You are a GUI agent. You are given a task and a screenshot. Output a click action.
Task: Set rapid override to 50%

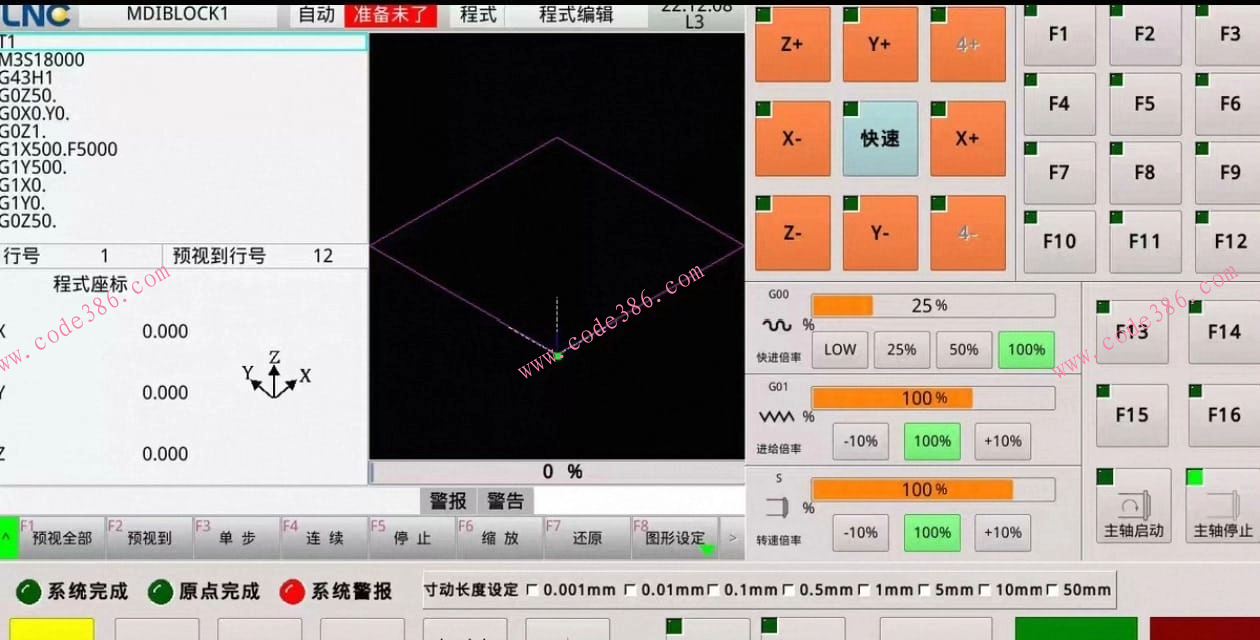[x=963, y=350]
